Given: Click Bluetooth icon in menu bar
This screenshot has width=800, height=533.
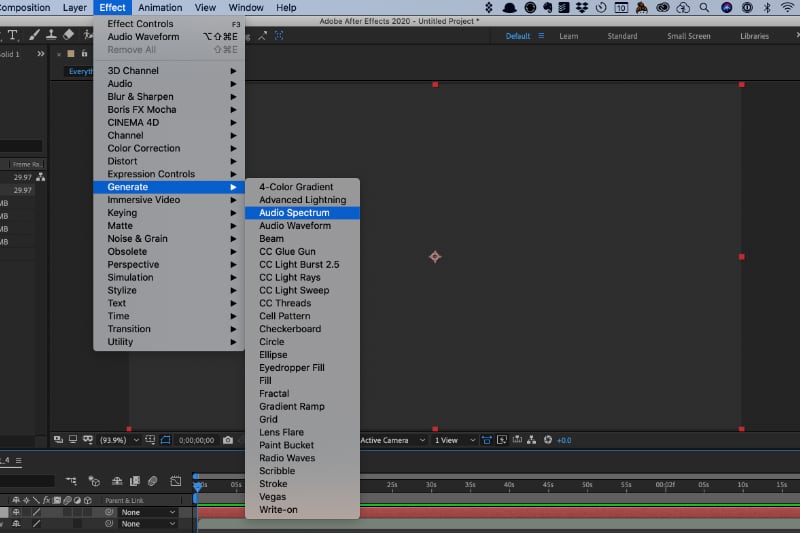Looking at the screenshot, I should point(767,8).
